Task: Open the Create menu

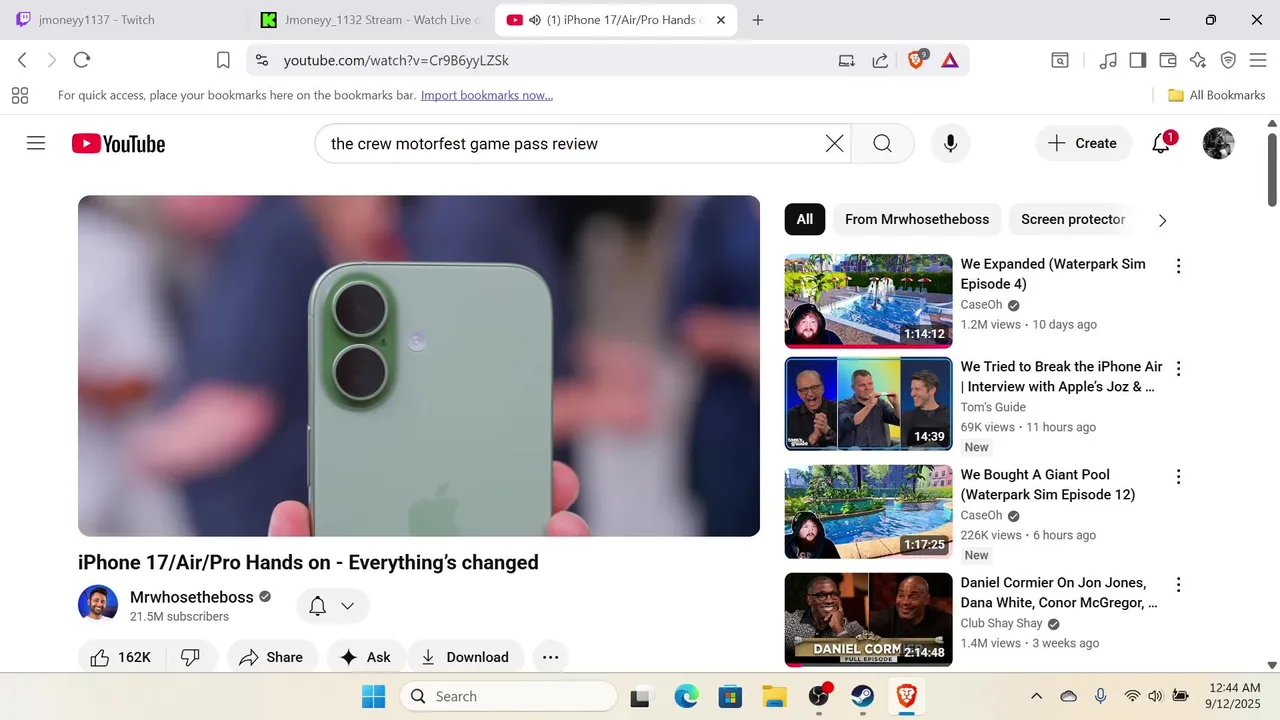Action: (x=1083, y=143)
